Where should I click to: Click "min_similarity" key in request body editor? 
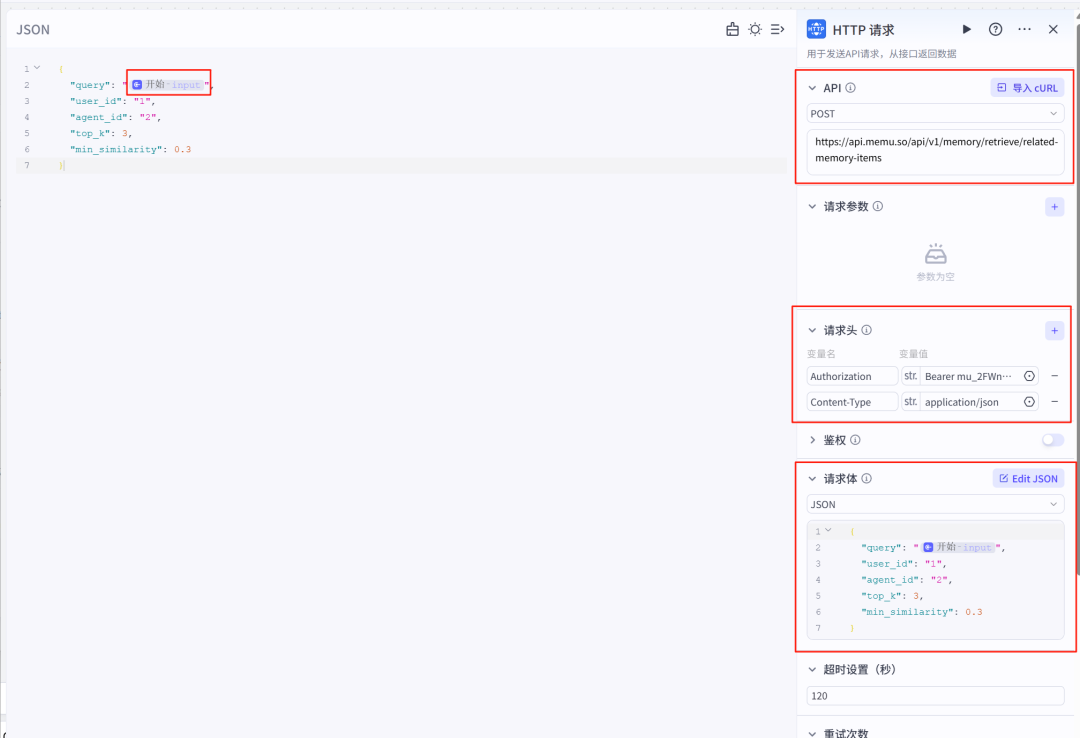point(907,612)
